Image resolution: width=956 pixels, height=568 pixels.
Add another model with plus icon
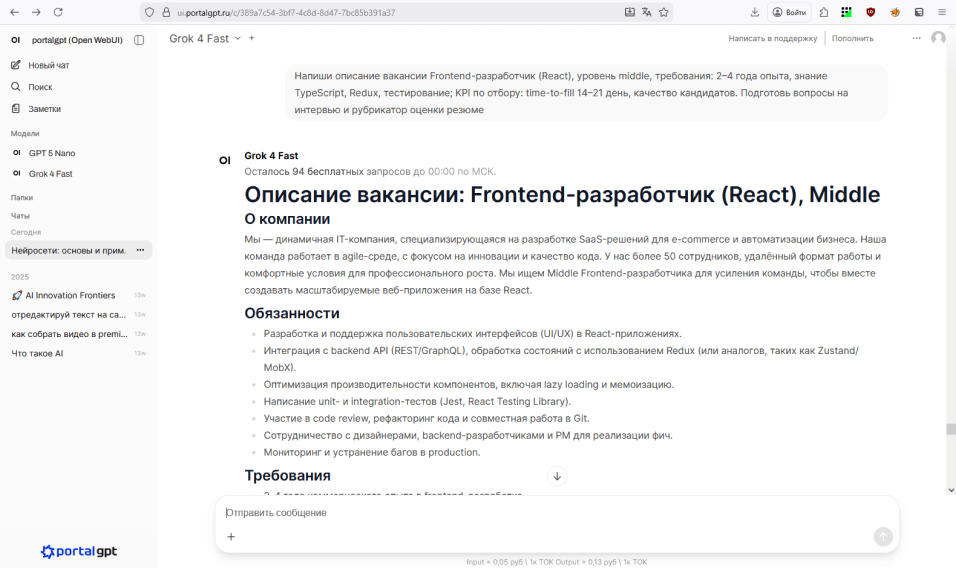tap(252, 38)
